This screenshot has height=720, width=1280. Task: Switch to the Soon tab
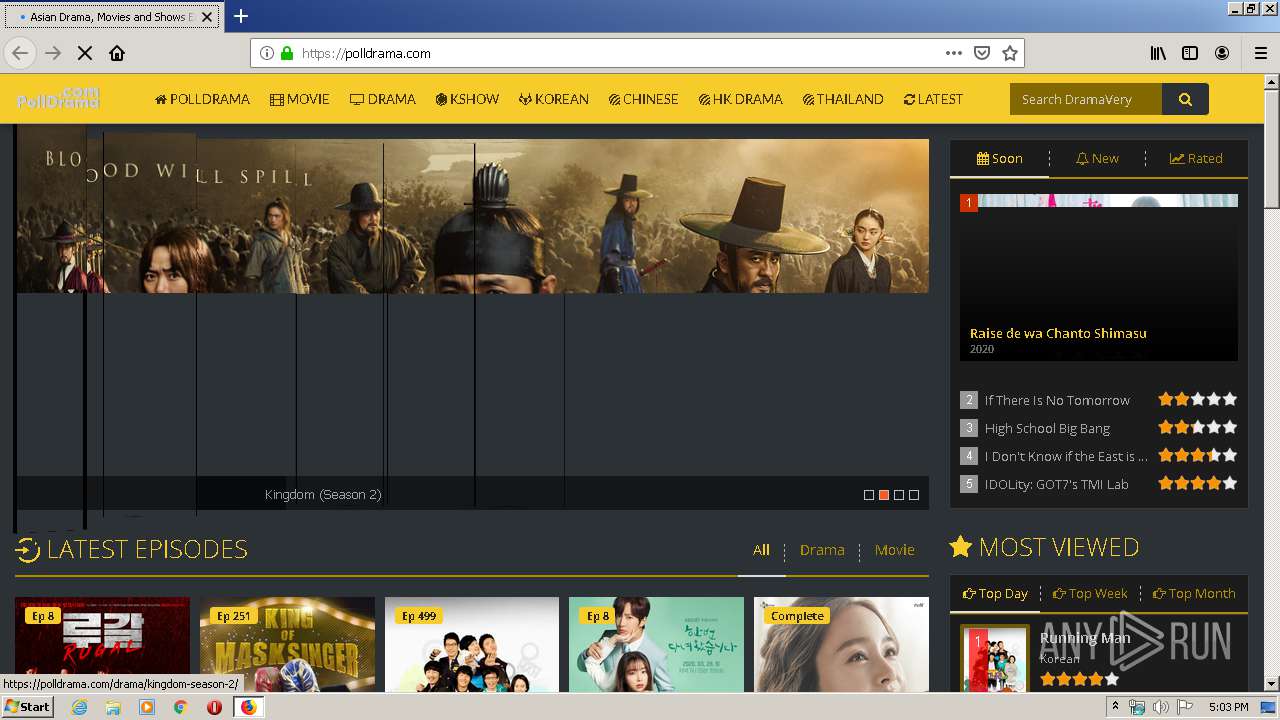click(x=999, y=158)
